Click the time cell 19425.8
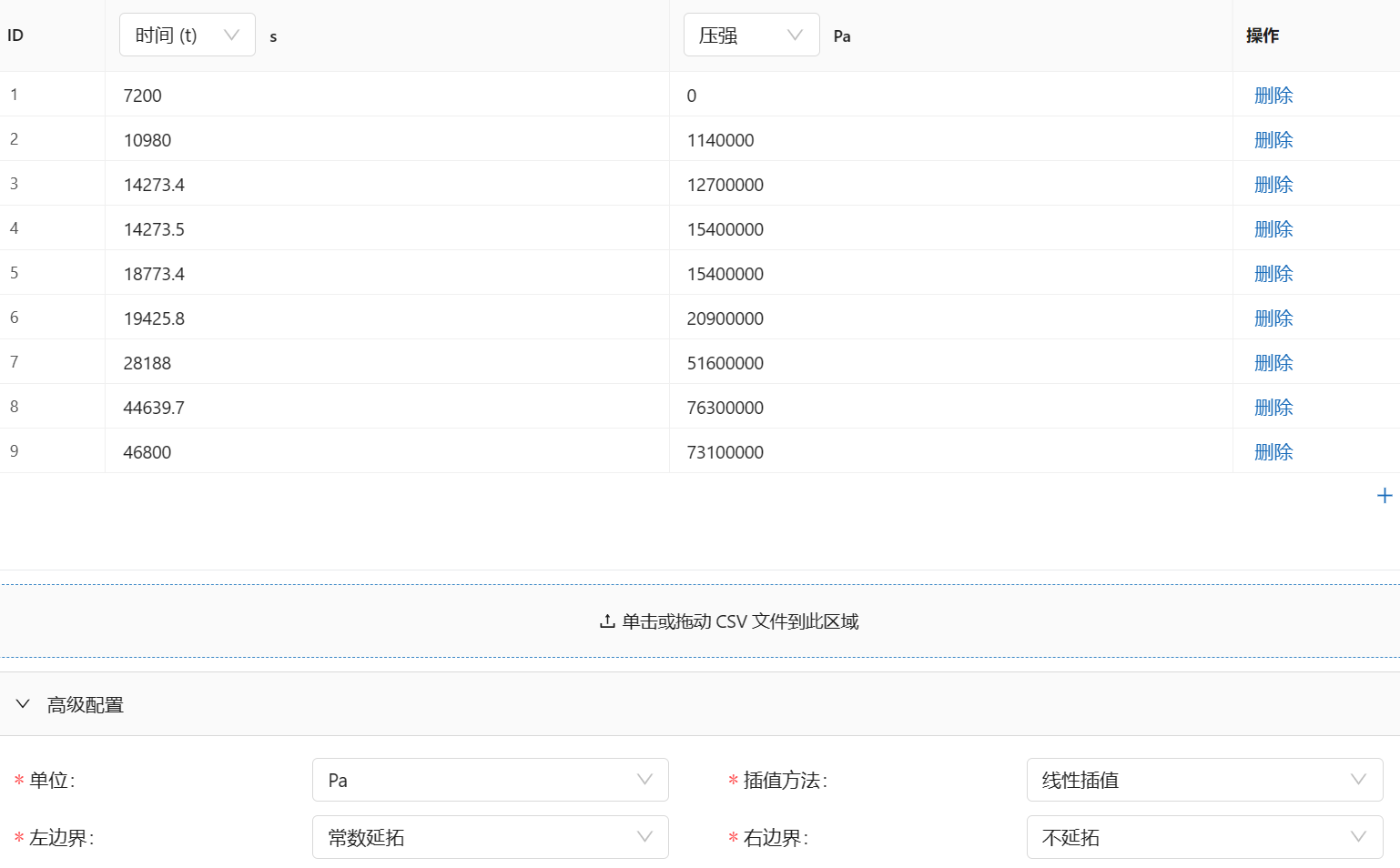1400x868 pixels. coord(387,318)
